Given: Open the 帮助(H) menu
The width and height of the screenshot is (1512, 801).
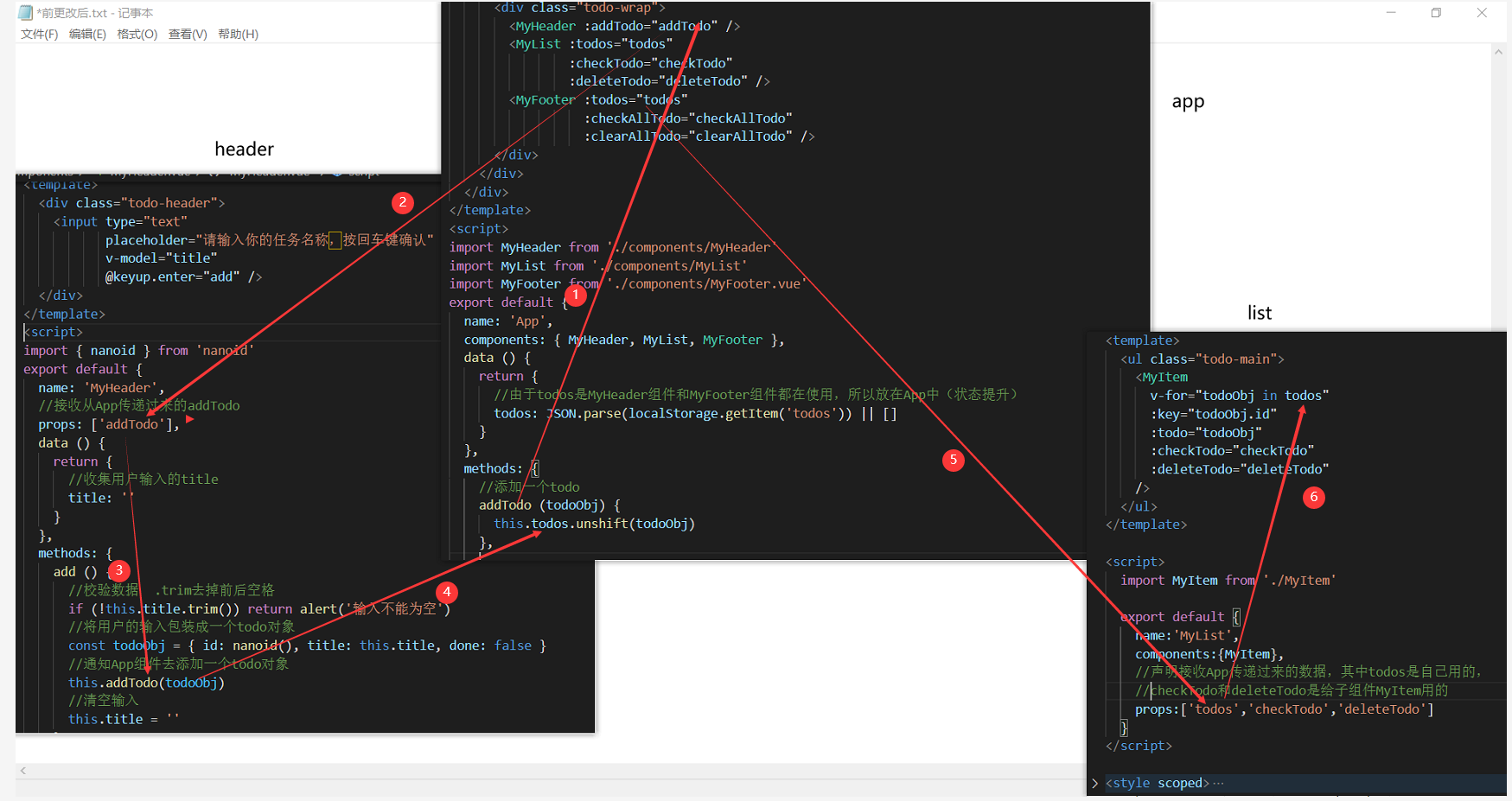Looking at the screenshot, I should point(238,35).
